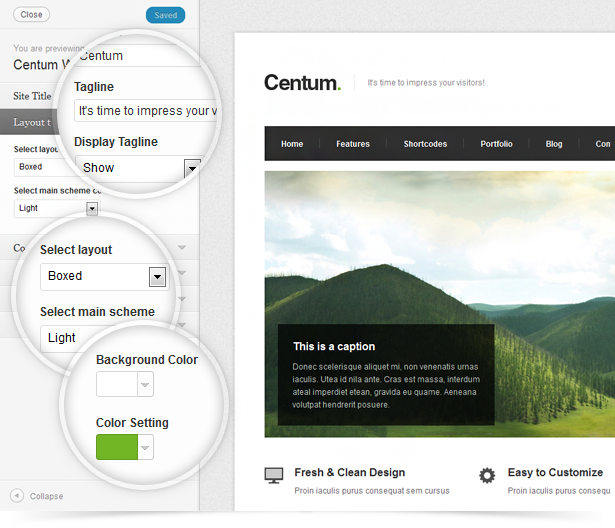This screenshot has height=528, width=615.
Task: Open the small Boxed layout dropdown
Action: 45,167
